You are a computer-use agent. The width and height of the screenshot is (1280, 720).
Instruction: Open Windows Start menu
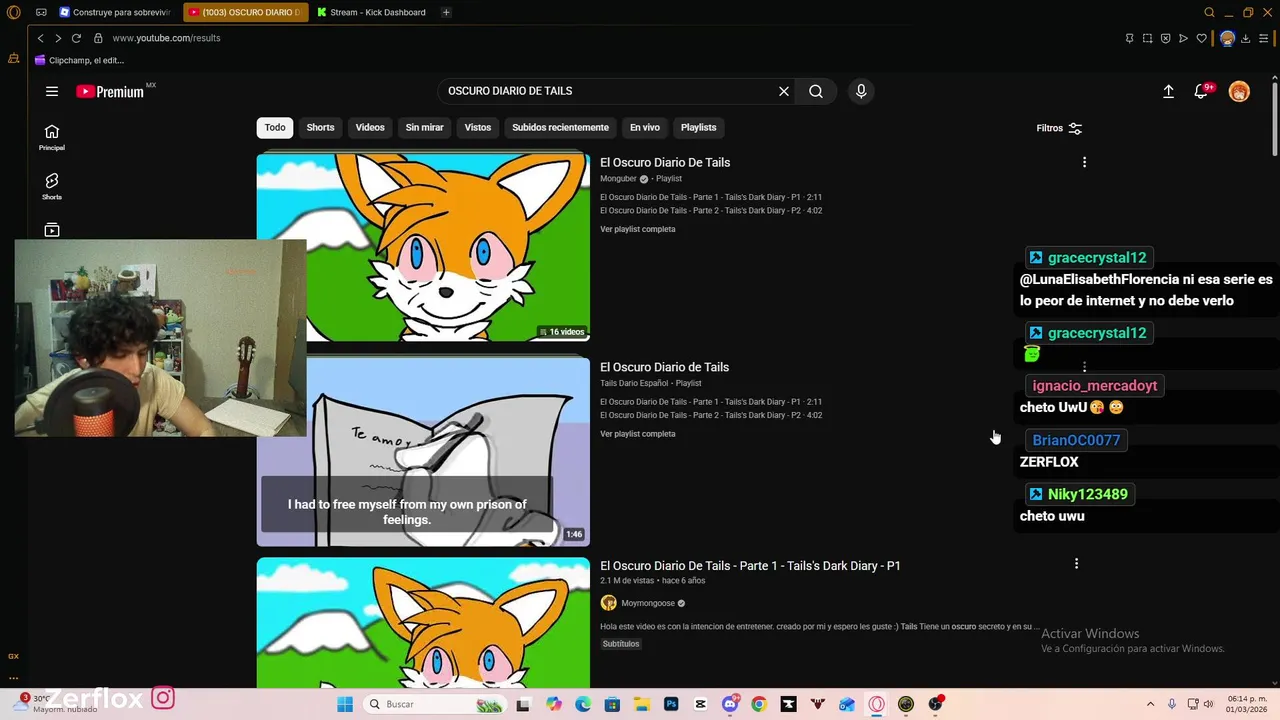click(x=345, y=704)
